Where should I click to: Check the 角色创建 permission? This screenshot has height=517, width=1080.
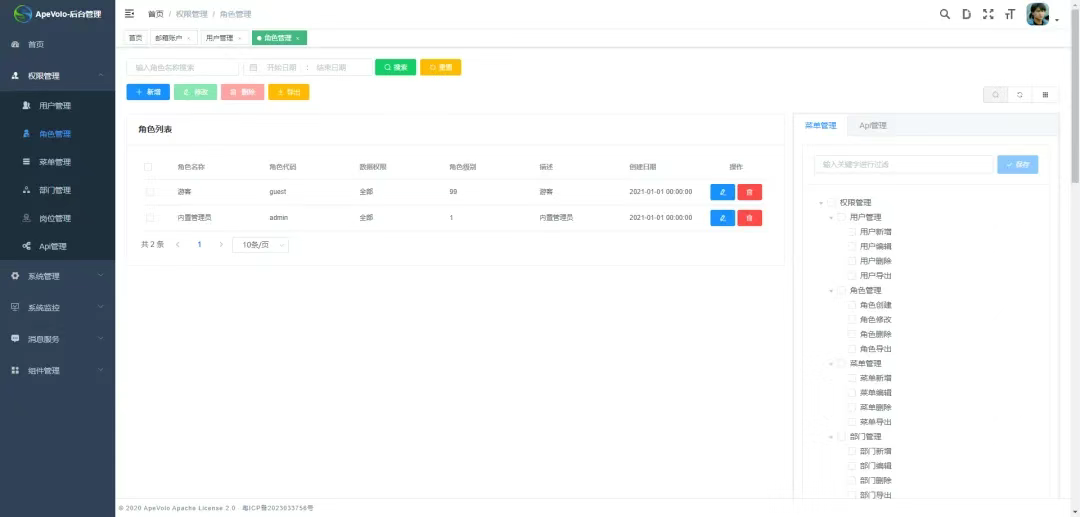pyautogui.click(x=852, y=305)
